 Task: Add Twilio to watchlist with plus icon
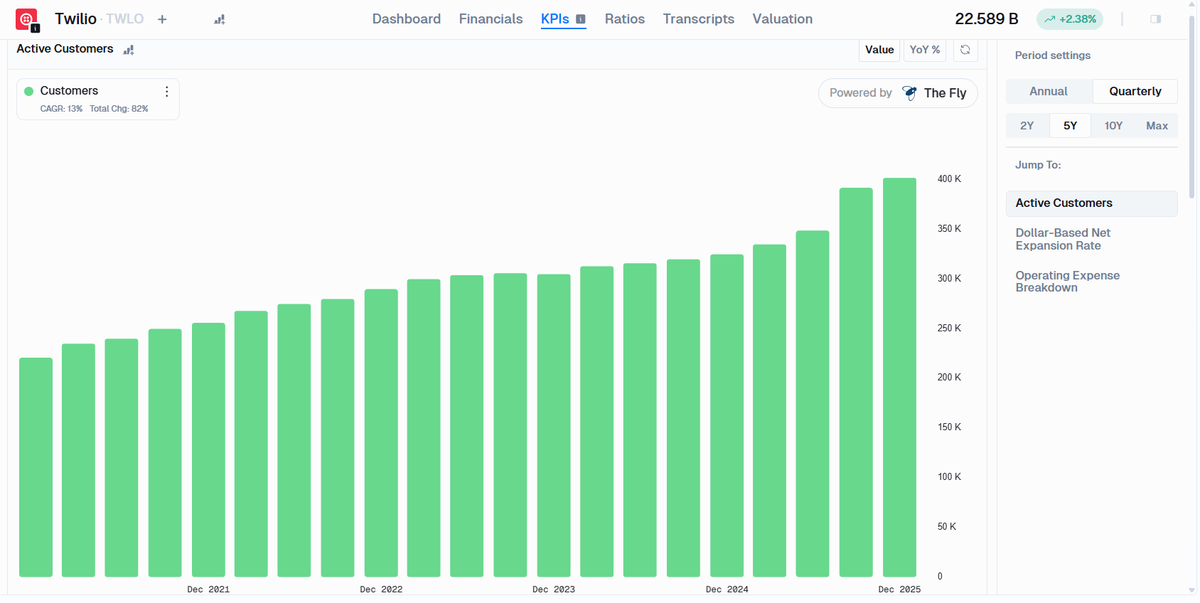(162, 19)
